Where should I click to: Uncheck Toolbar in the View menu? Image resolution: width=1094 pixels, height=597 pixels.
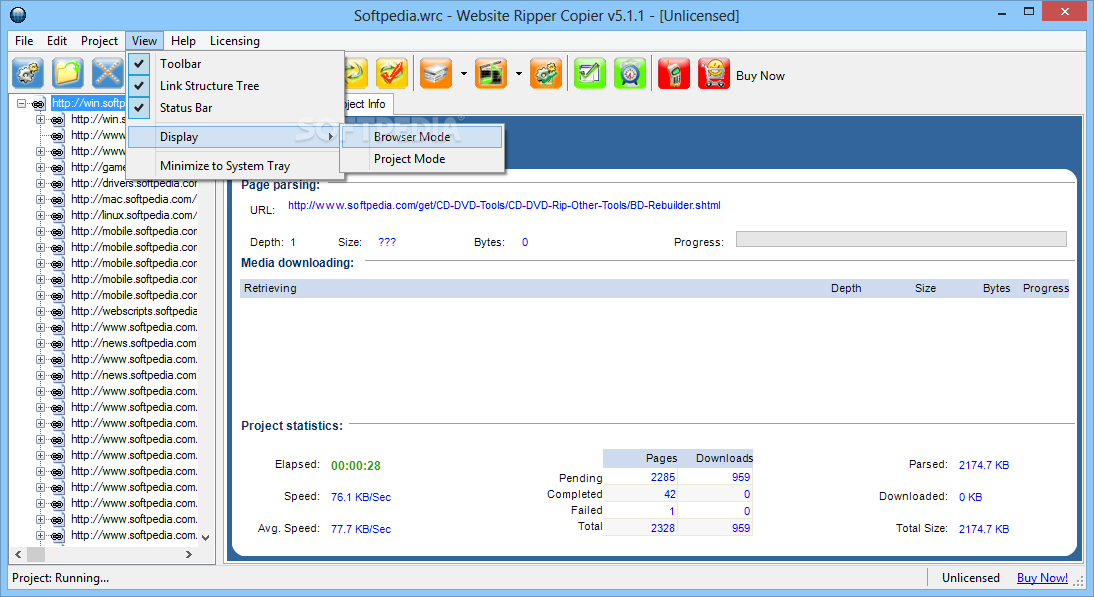coord(139,63)
